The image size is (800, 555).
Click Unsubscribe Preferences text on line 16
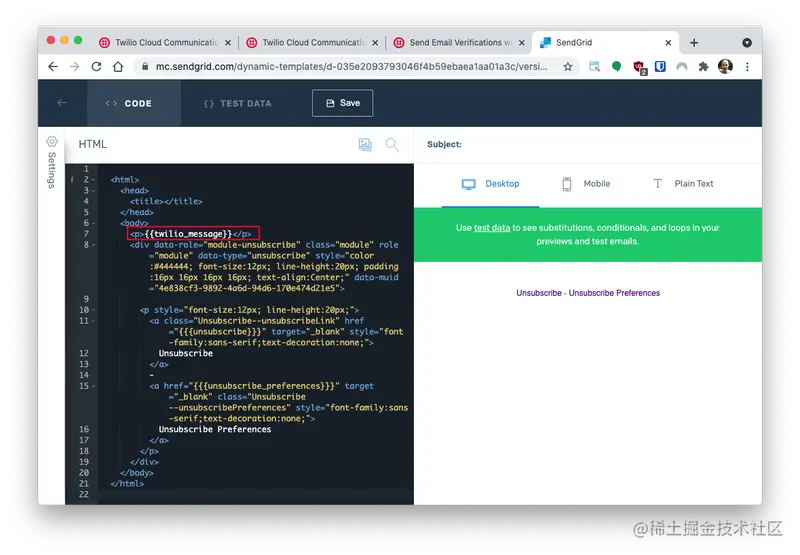point(215,429)
